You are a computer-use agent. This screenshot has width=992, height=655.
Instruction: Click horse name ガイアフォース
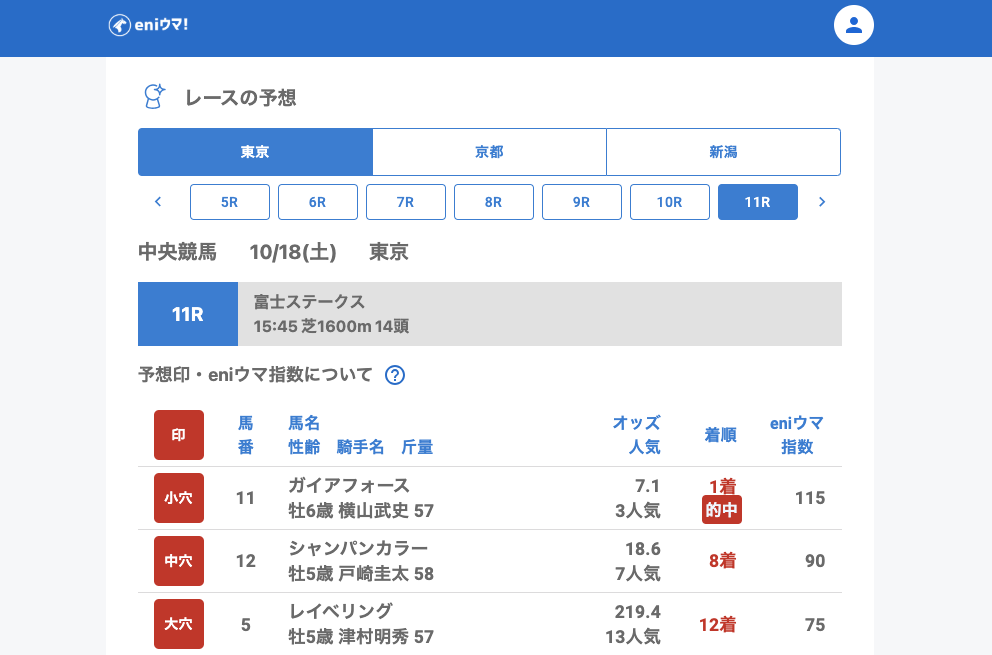(349, 486)
